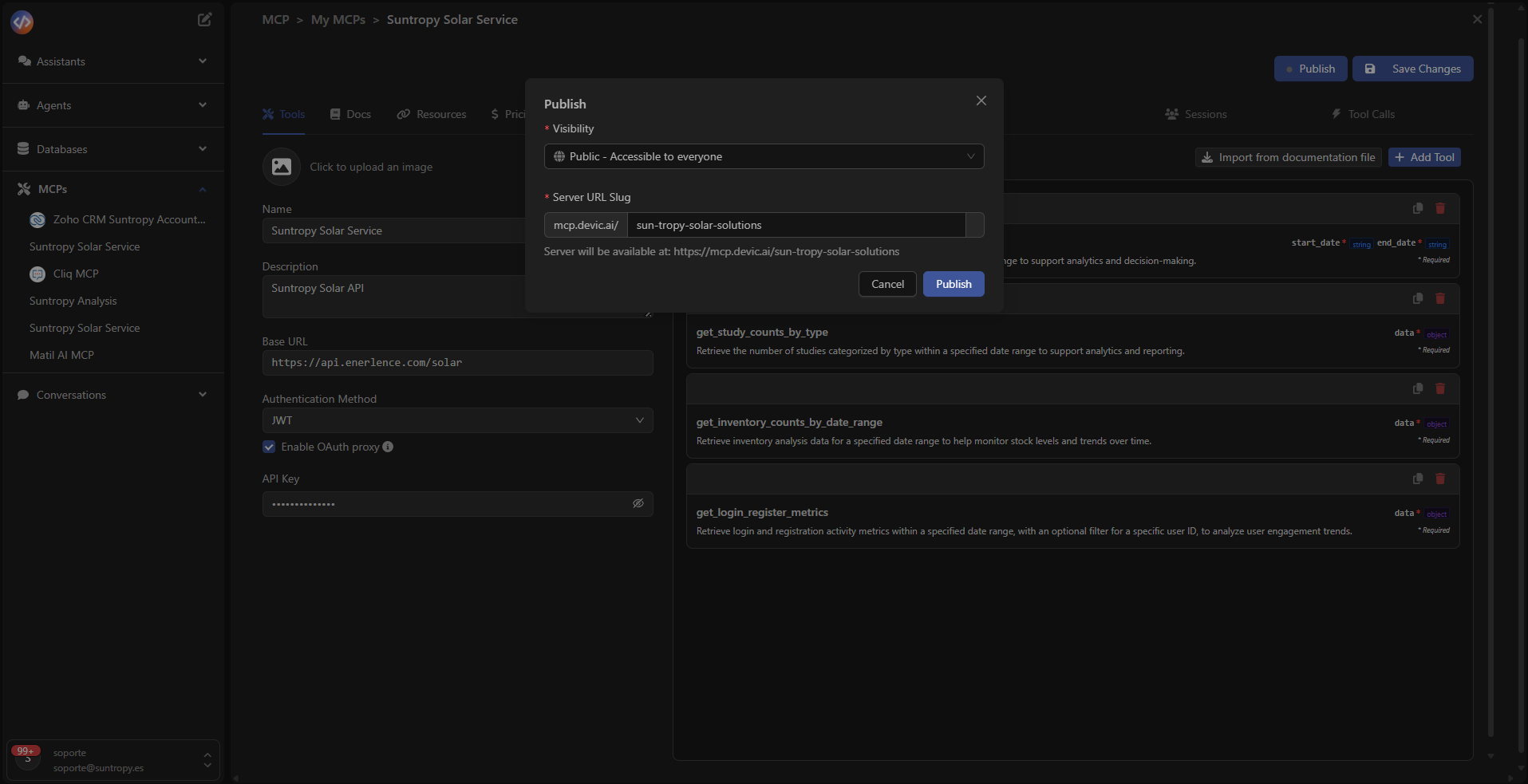This screenshot has width=1528, height=784.
Task: Click the Base URL input field
Action: (x=457, y=363)
